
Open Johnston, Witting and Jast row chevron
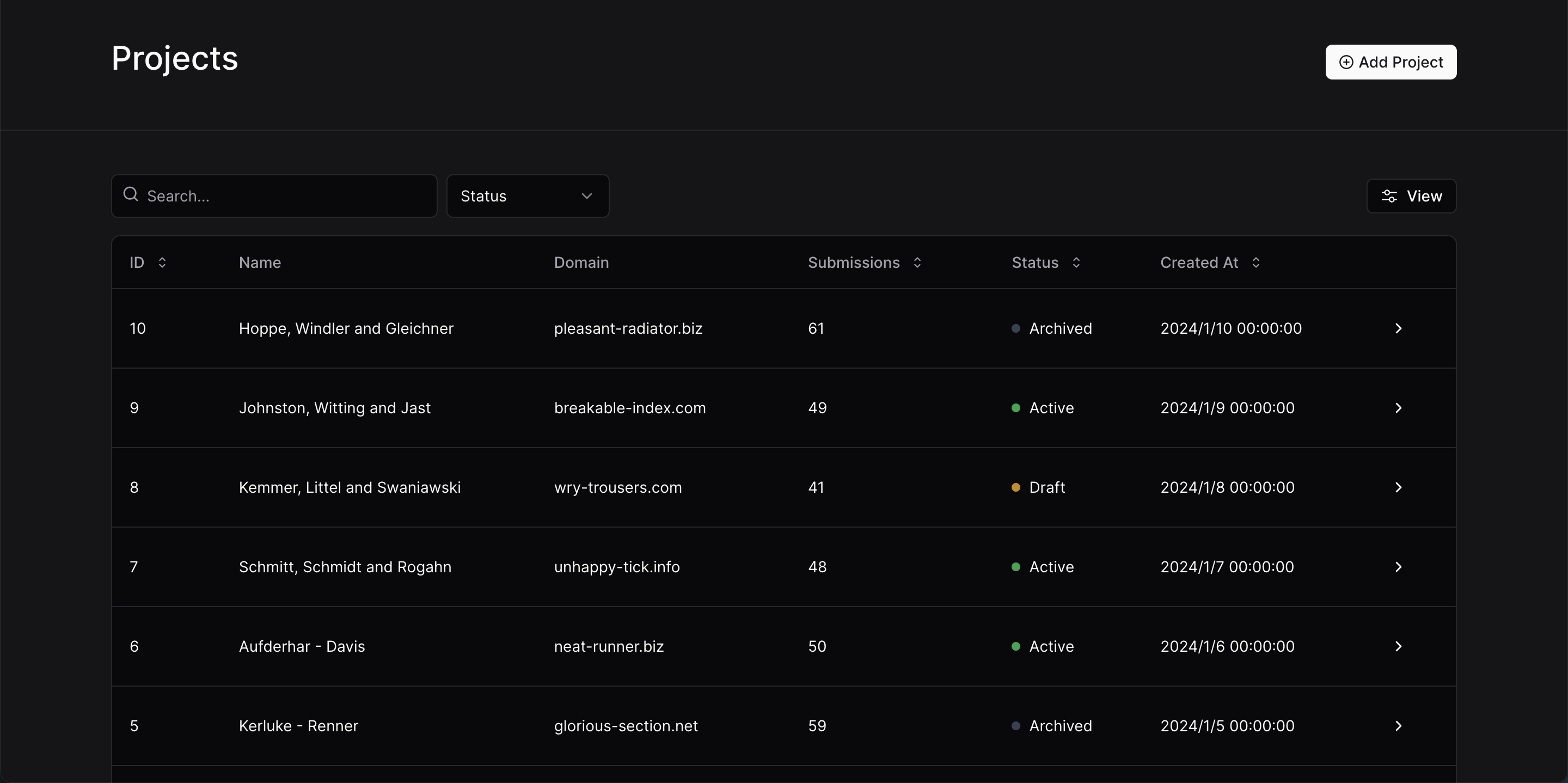(x=1398, y=408)
